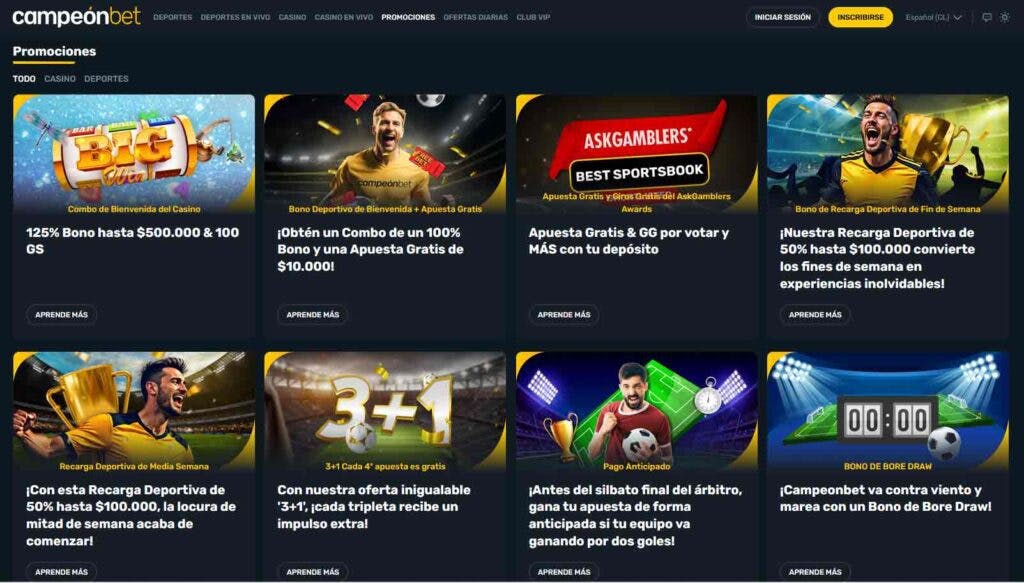Switch to the CASINO promotions tab

(60, 78)
